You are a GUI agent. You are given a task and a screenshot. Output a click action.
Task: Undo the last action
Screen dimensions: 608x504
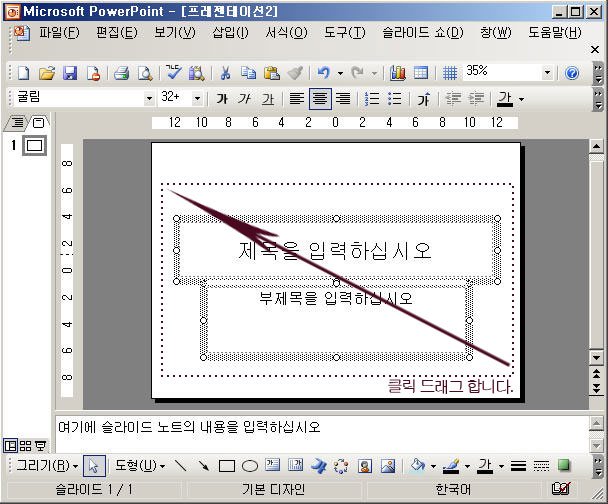pos(323,73)
